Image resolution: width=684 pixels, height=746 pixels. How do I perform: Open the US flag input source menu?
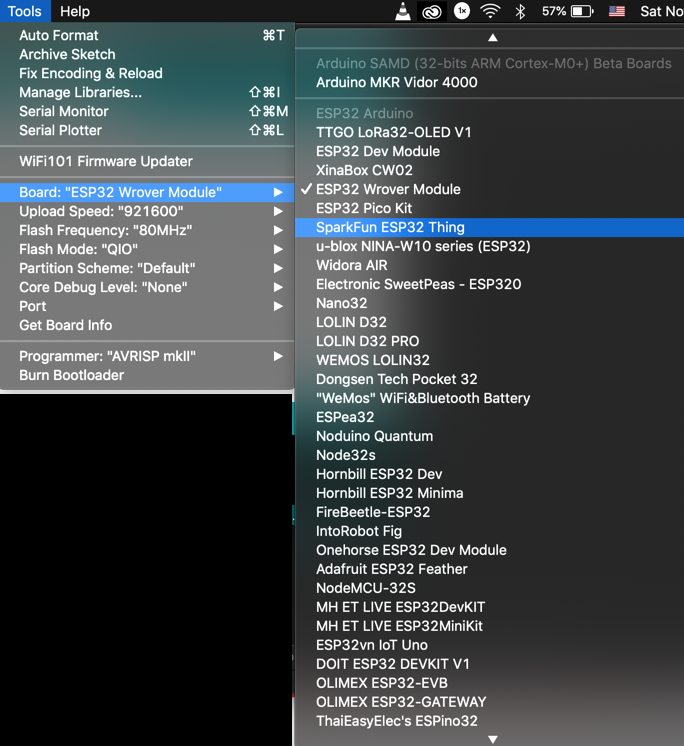pos(616,11)
